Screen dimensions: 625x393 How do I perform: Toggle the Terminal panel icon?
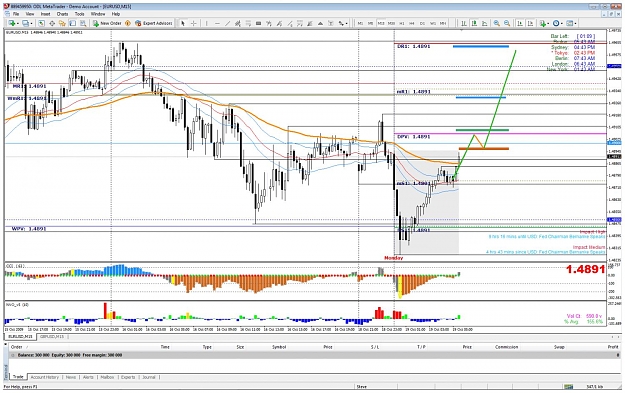[73, 24]
